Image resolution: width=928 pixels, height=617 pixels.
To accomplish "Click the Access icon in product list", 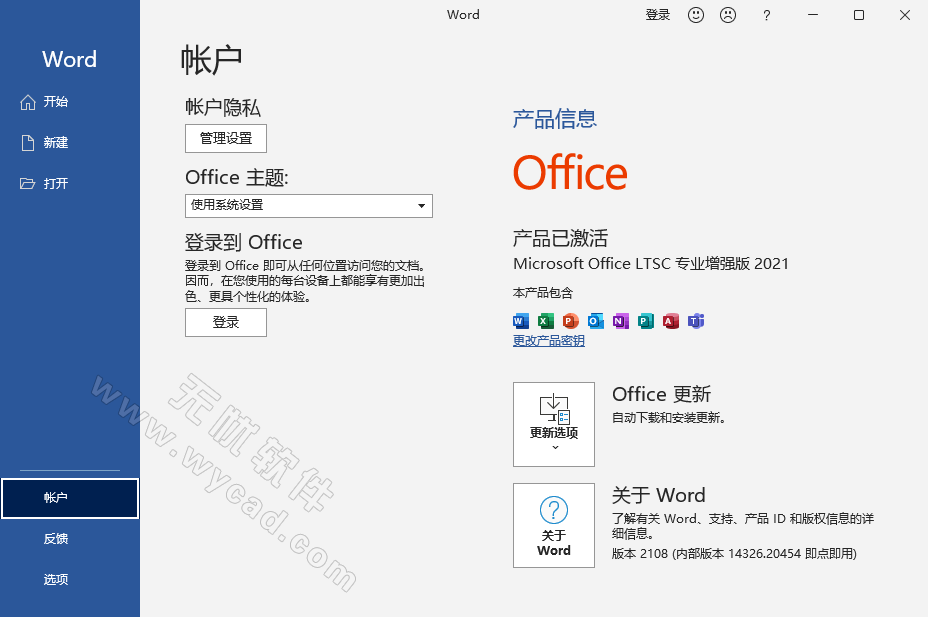I will (670, 321).
